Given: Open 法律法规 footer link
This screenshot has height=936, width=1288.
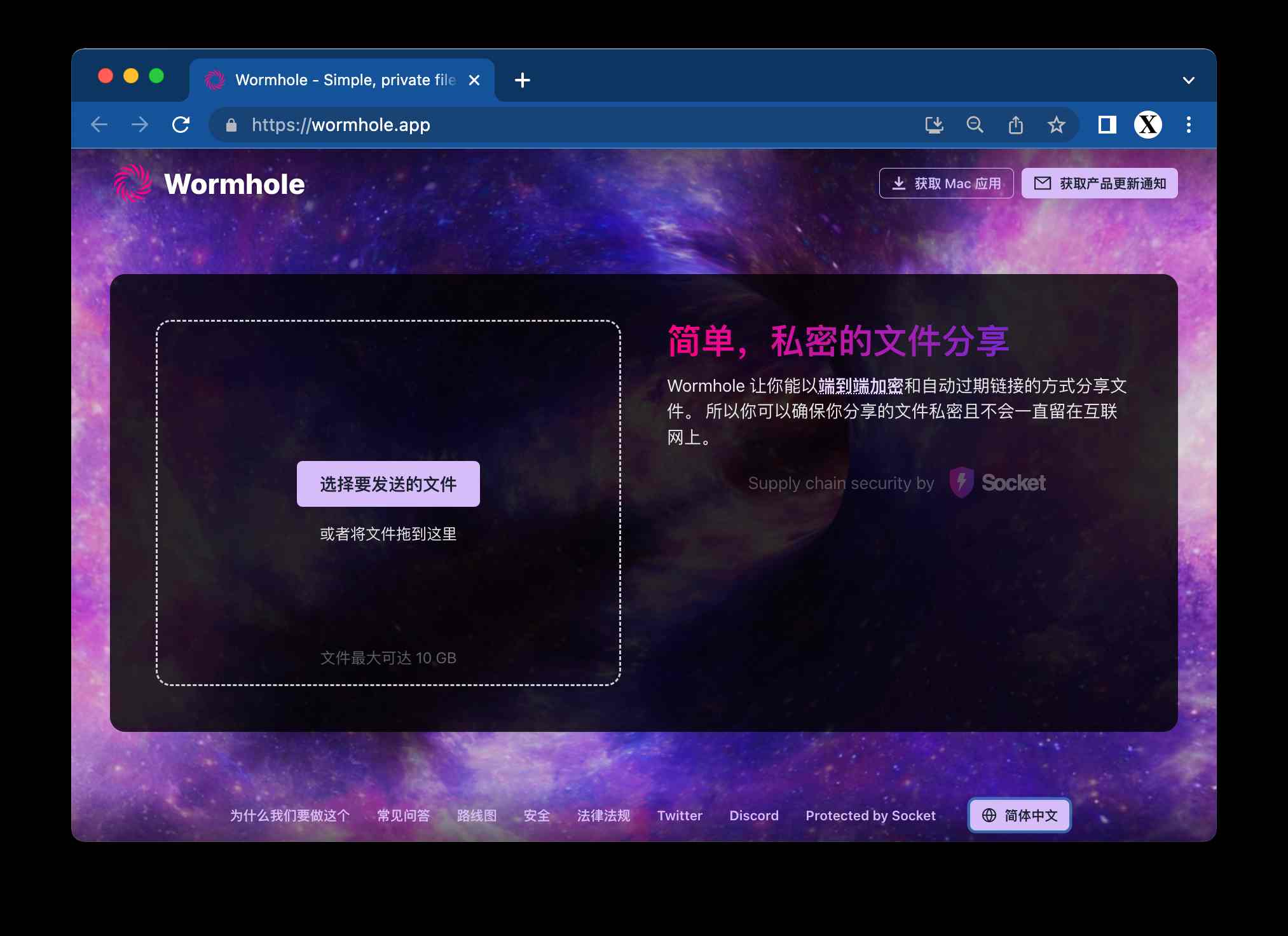Looking at the screenshot, I should tap(603, 815).
